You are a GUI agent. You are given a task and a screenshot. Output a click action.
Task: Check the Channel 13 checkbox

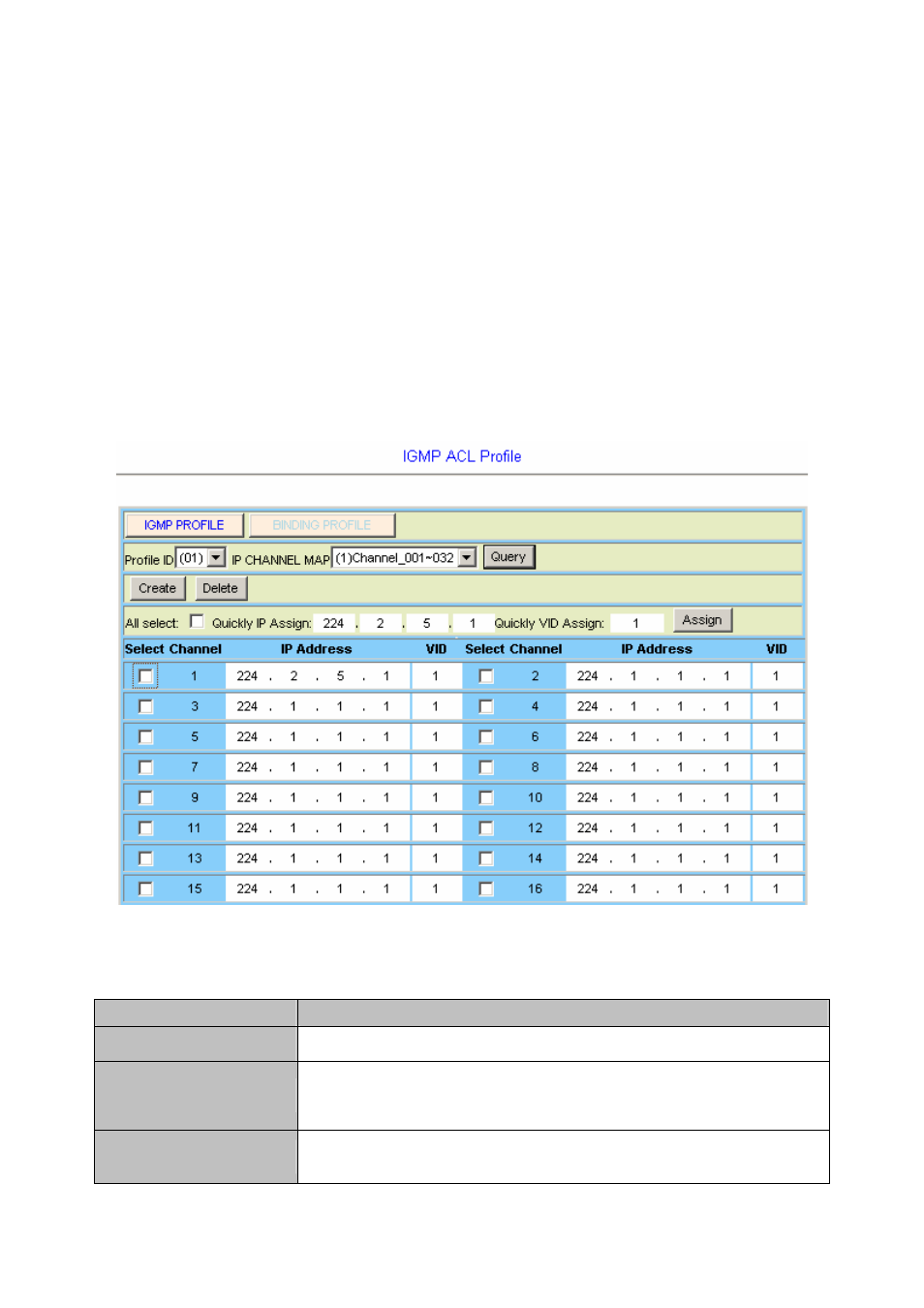[145, 858]
